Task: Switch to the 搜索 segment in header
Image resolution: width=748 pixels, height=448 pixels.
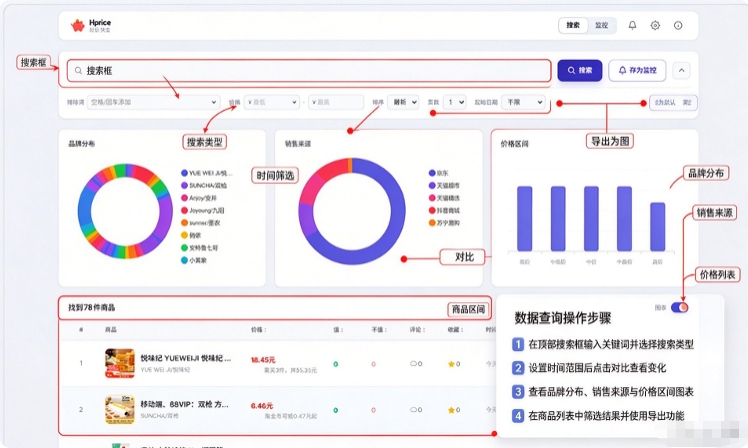Action: click(573, 25)
